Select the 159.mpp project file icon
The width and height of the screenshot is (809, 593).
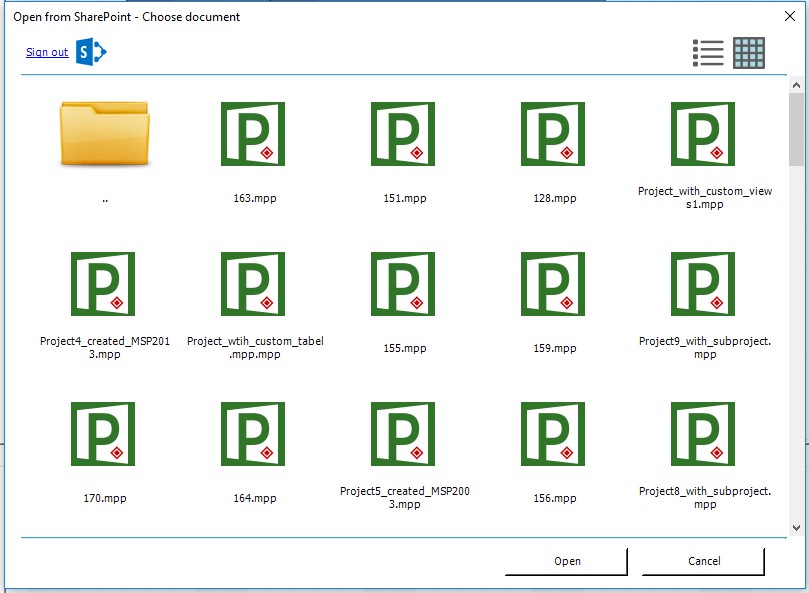point(553,284)
